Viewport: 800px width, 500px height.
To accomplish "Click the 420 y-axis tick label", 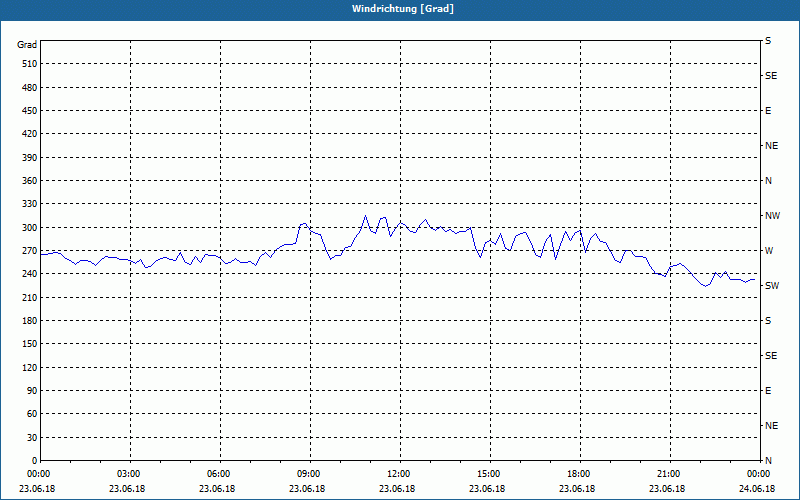I will click(30, 134).
